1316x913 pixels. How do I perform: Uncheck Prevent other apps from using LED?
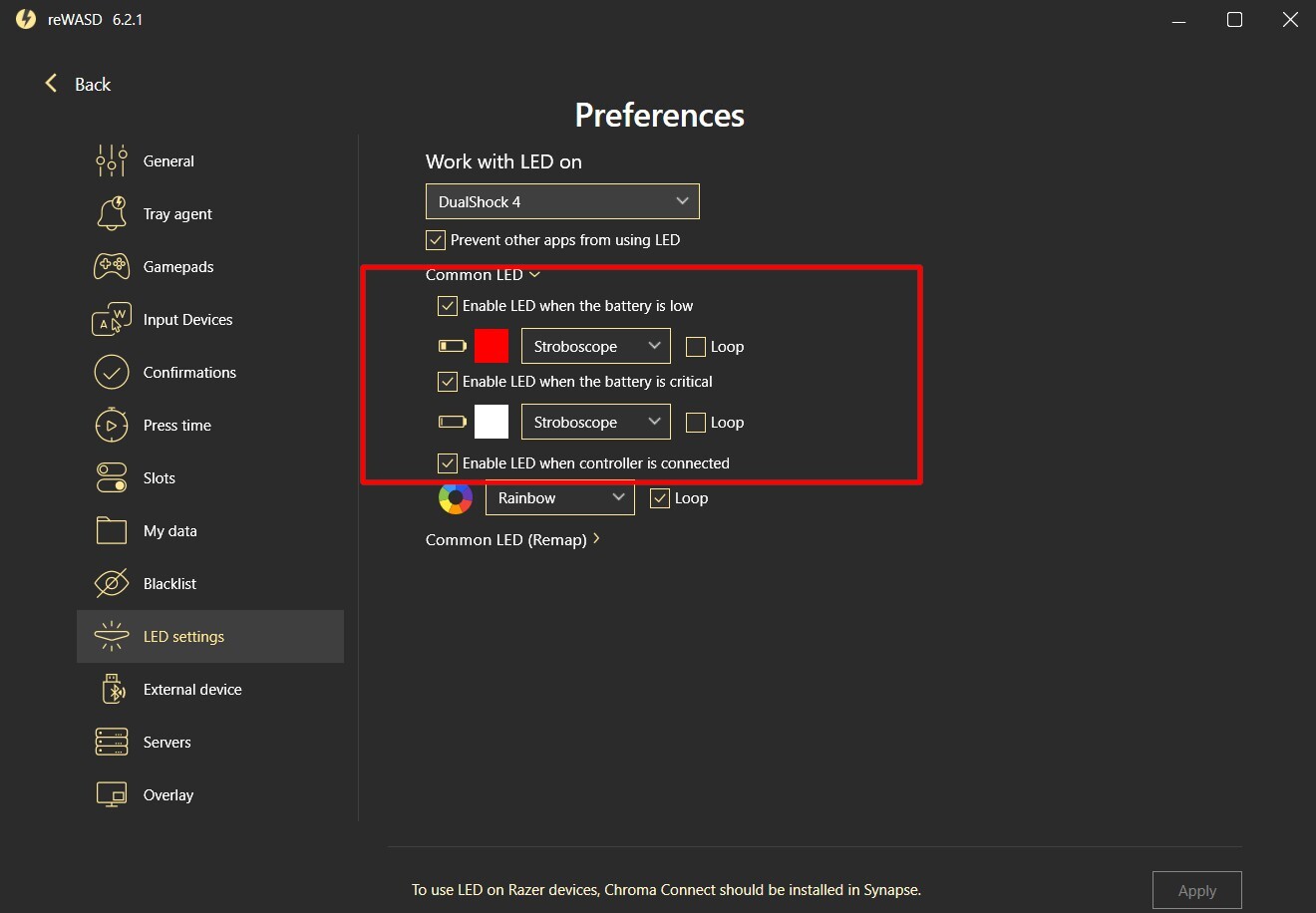[x=436, y=240]
